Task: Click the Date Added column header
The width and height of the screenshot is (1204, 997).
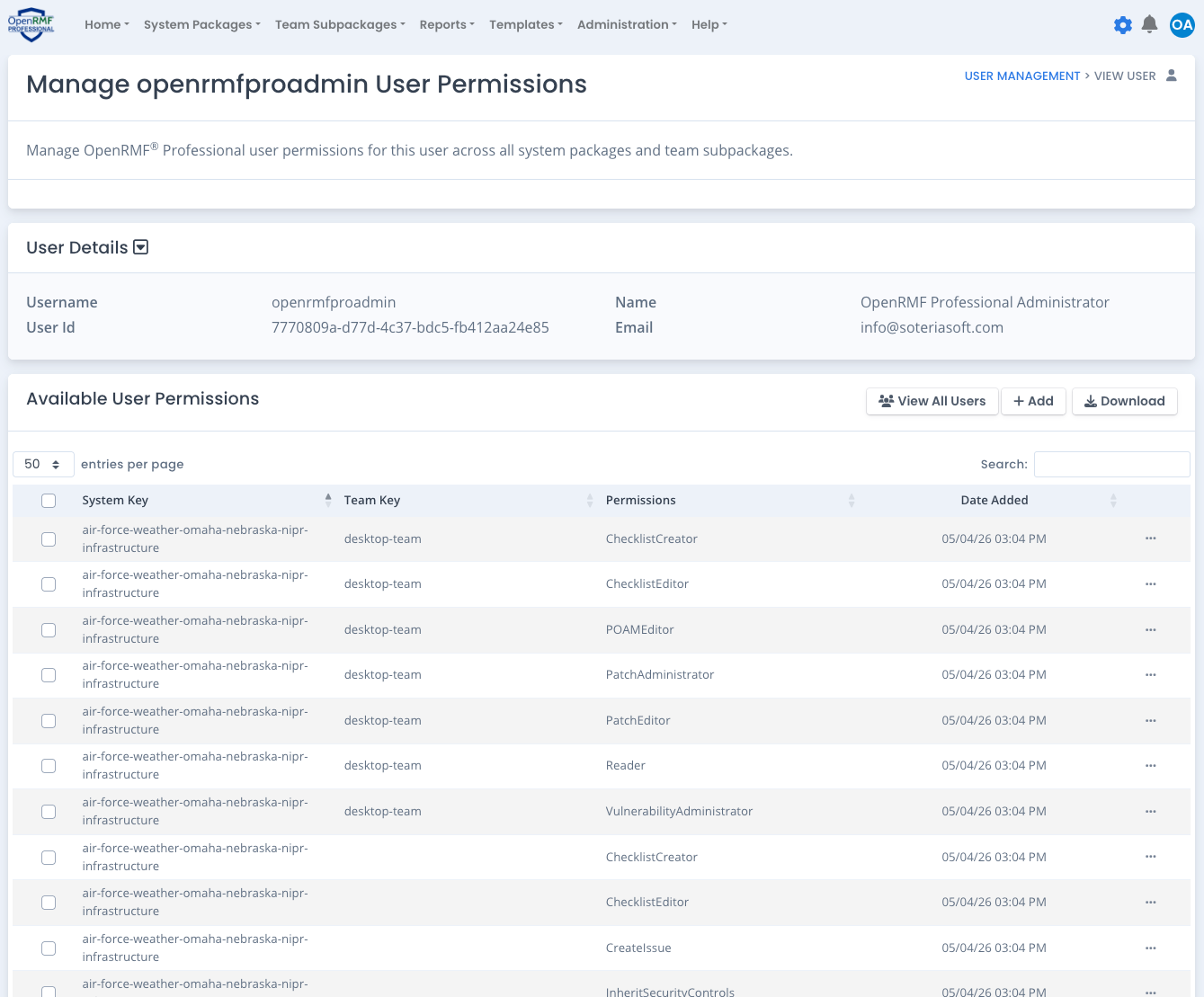Action: click(x=994, y=500)
